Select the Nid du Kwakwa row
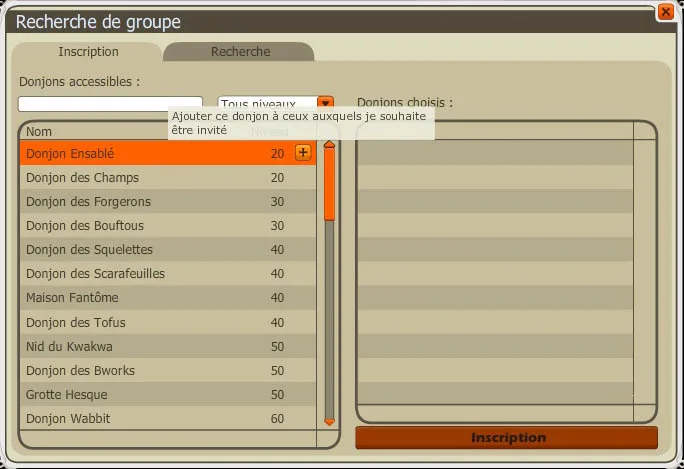The height and width of the screenshot is (469, 684). pyautogui.click(x=168, y=346)
